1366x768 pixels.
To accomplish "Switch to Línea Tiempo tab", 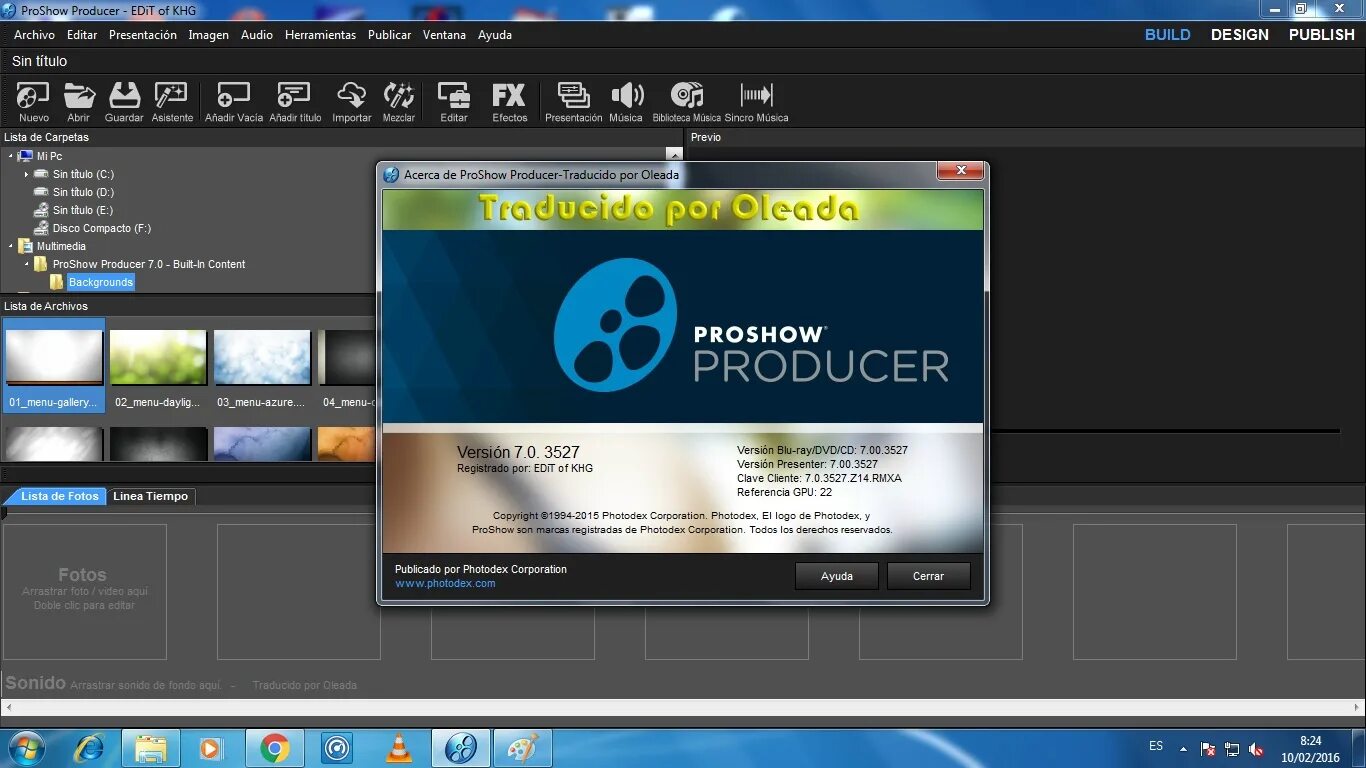I will click(x=150, y=496).
